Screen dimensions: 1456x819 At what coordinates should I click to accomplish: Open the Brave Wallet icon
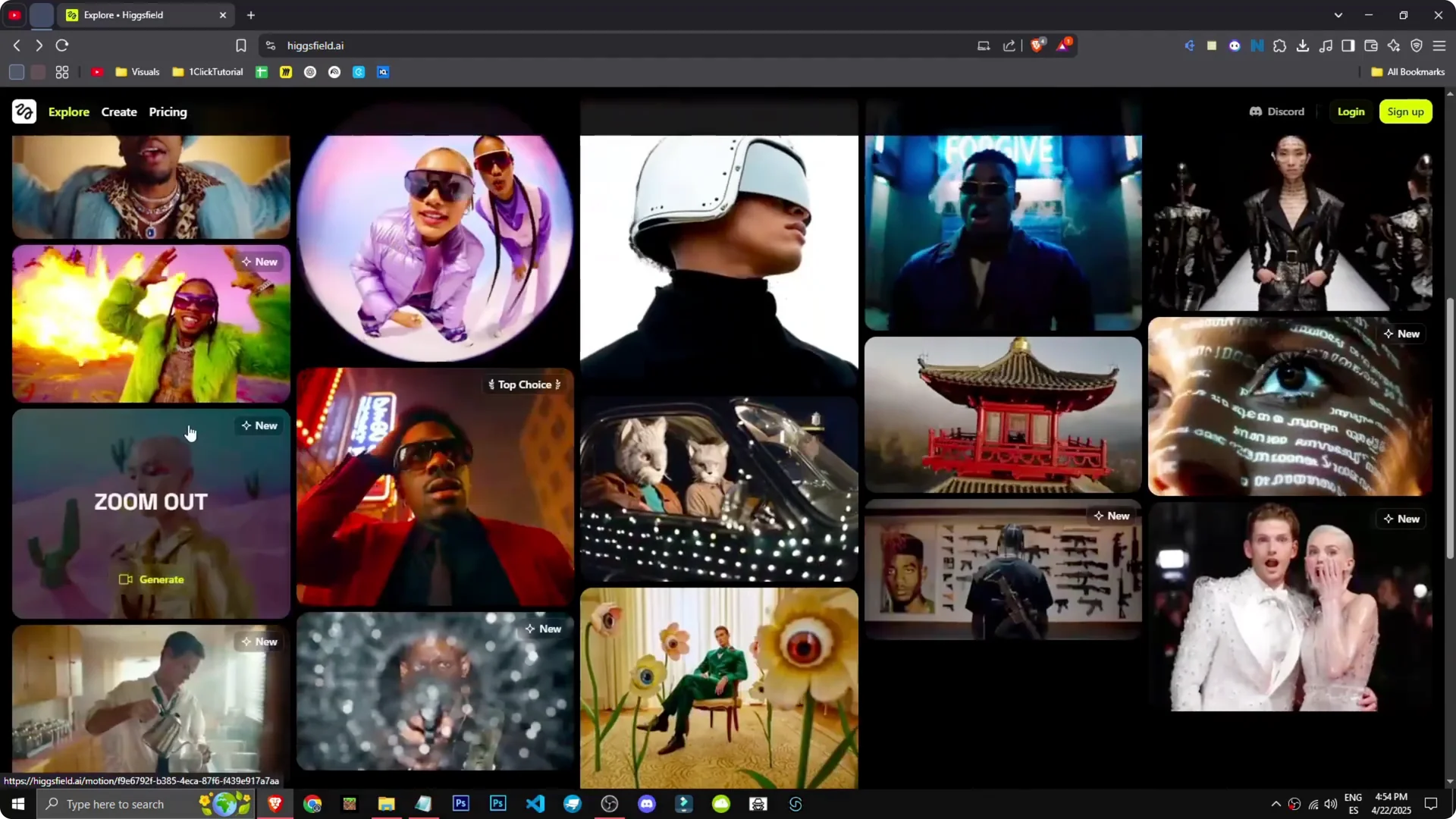(x=1371, y=45)
